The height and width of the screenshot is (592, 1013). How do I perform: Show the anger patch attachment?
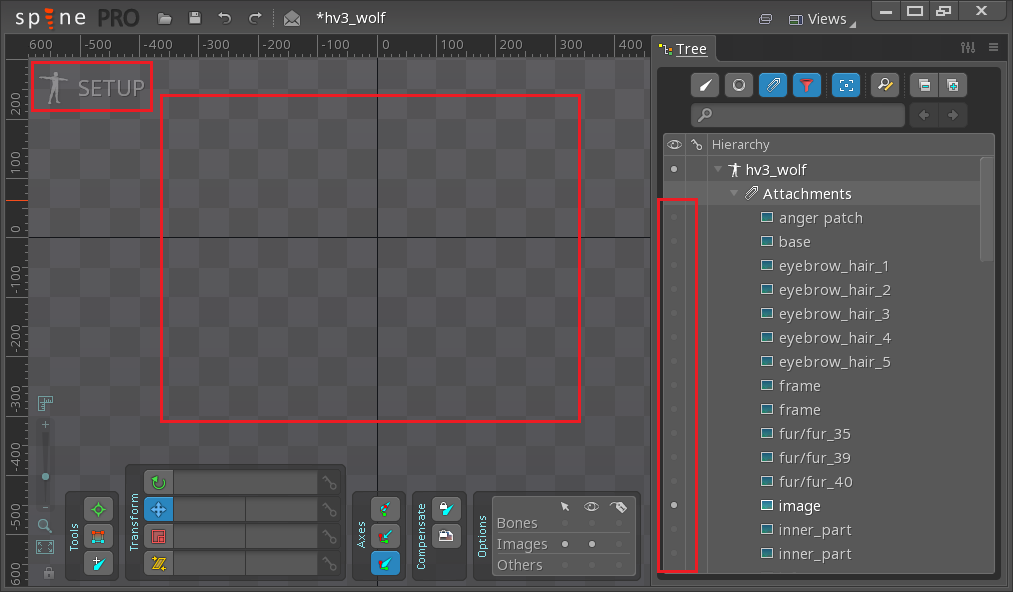tap(674, 218)
